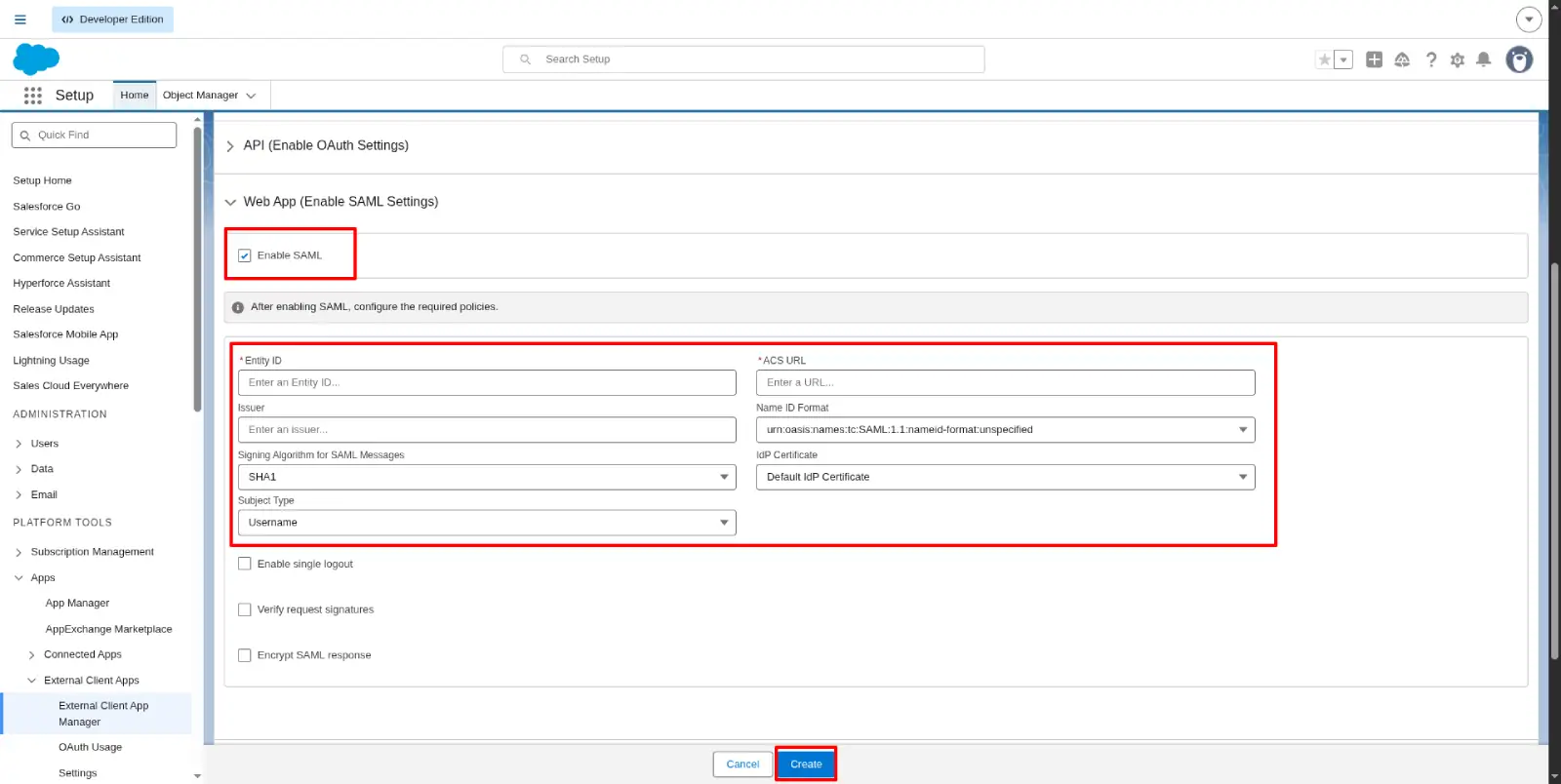
Task: Open the hamburger menu icon
Action: coord(20,20)
